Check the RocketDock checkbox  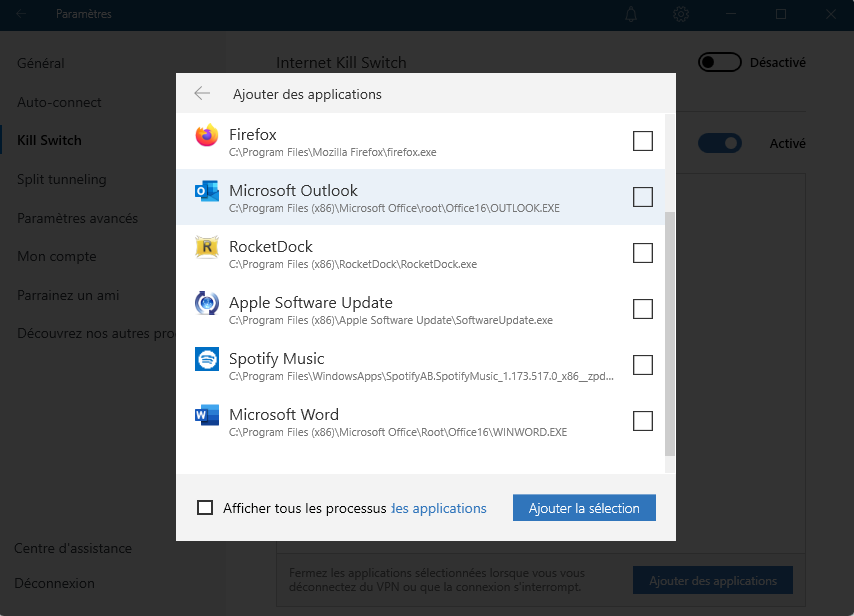tap(643, 253)
